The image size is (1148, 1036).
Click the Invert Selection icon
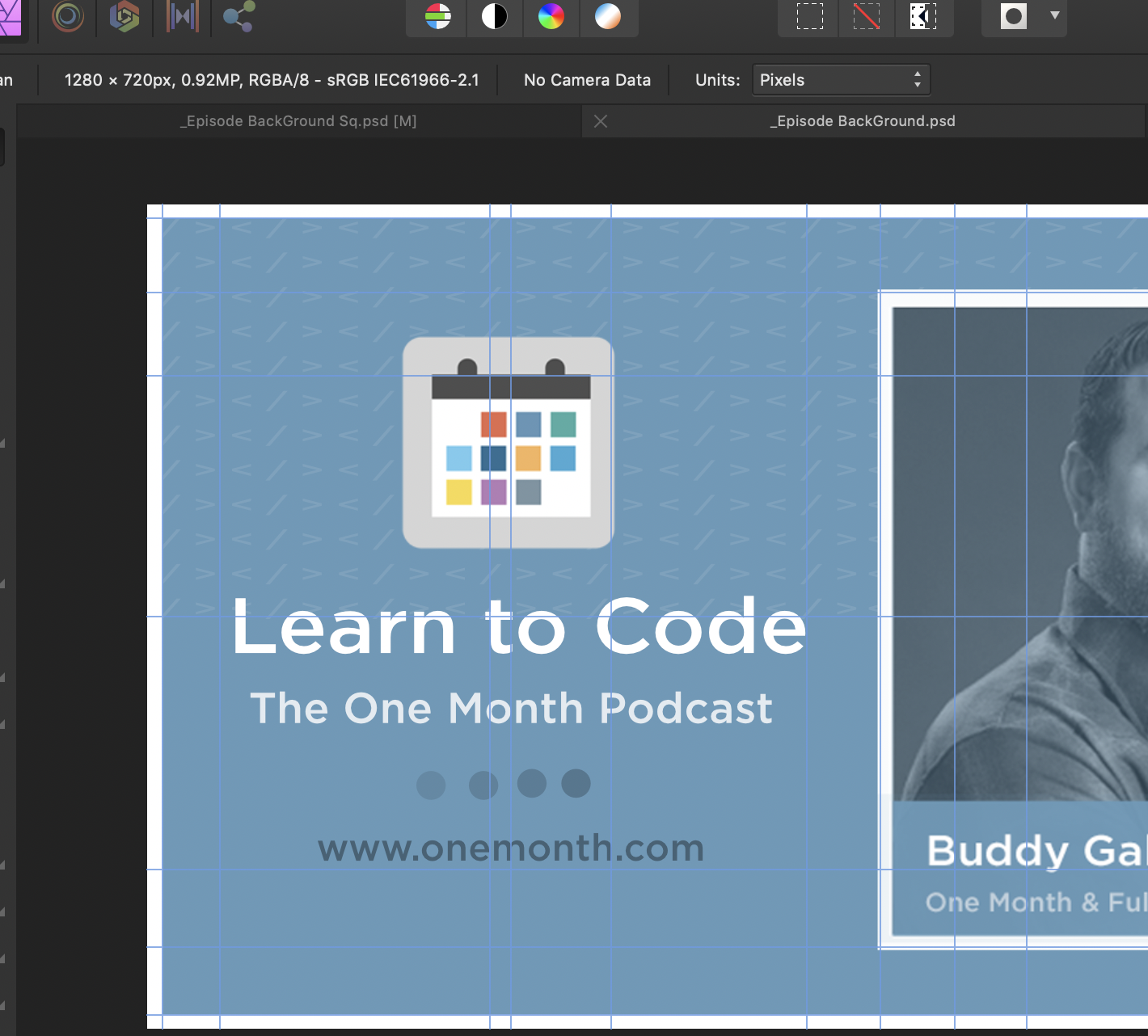922,16
